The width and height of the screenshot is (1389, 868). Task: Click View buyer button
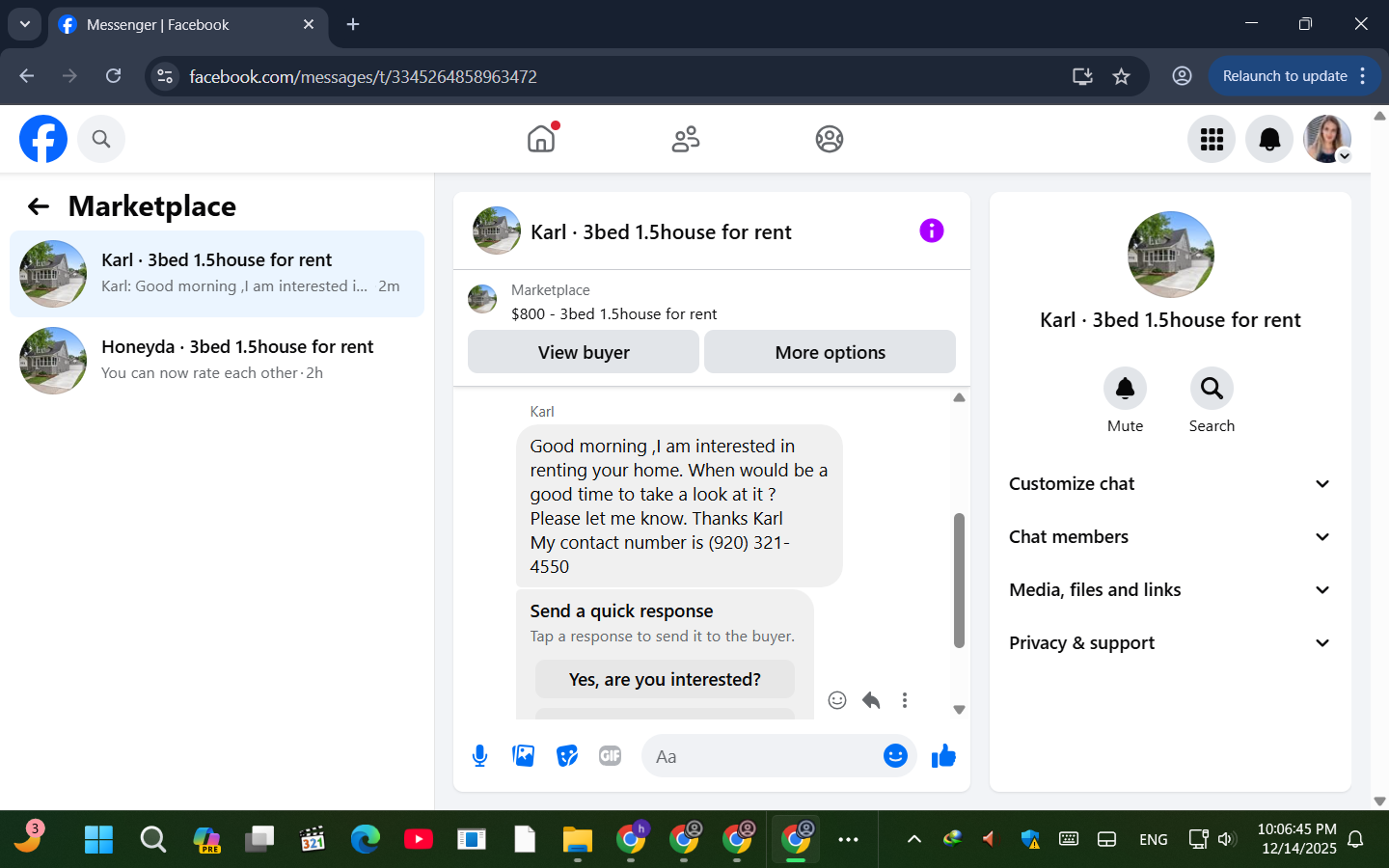click(x=584, y=352)
